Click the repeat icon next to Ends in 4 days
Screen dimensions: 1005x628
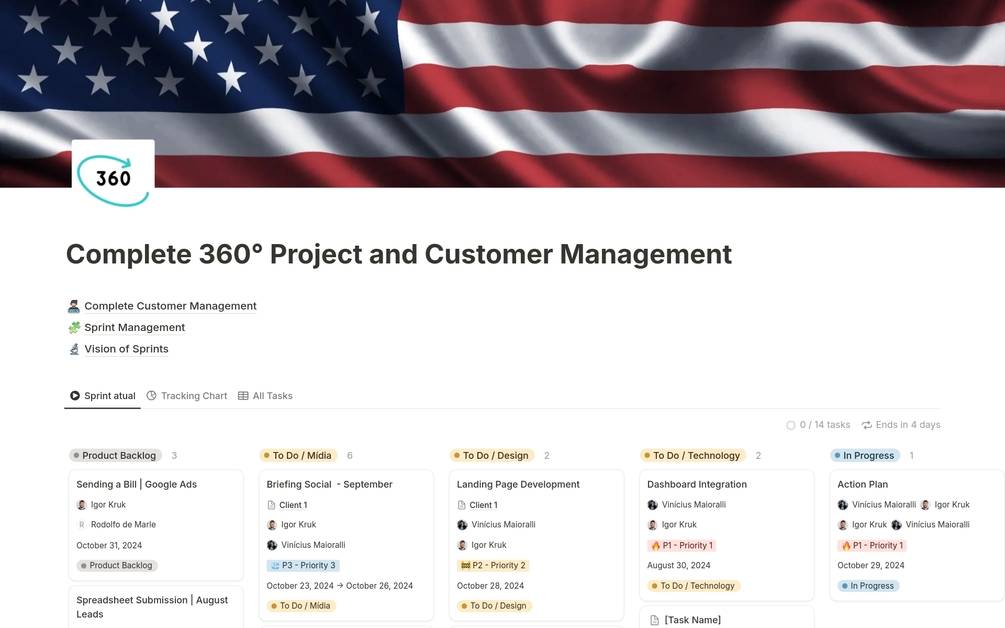tap(867, 424)
